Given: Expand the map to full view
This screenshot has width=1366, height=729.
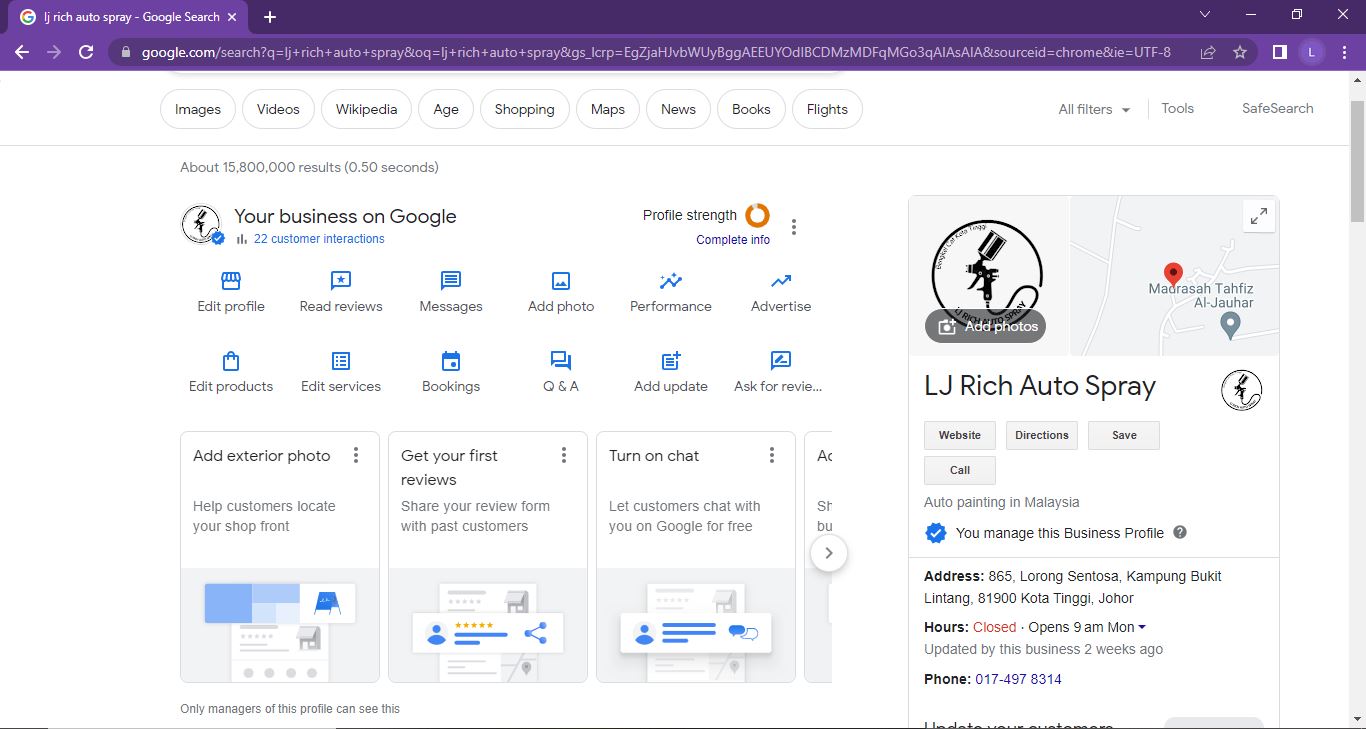Looking at the screenshot, I should point(1259,215).
